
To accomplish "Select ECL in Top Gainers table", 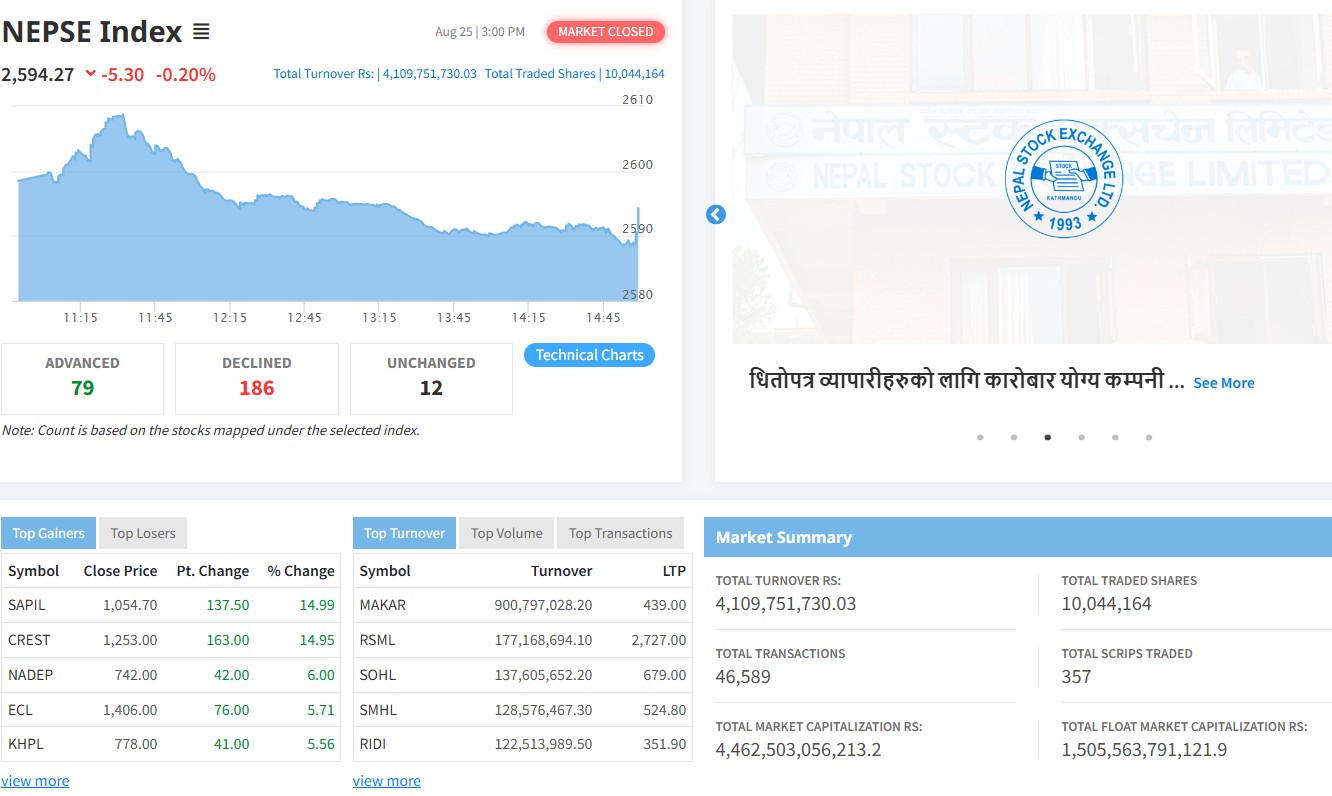I will coord(21,710).
